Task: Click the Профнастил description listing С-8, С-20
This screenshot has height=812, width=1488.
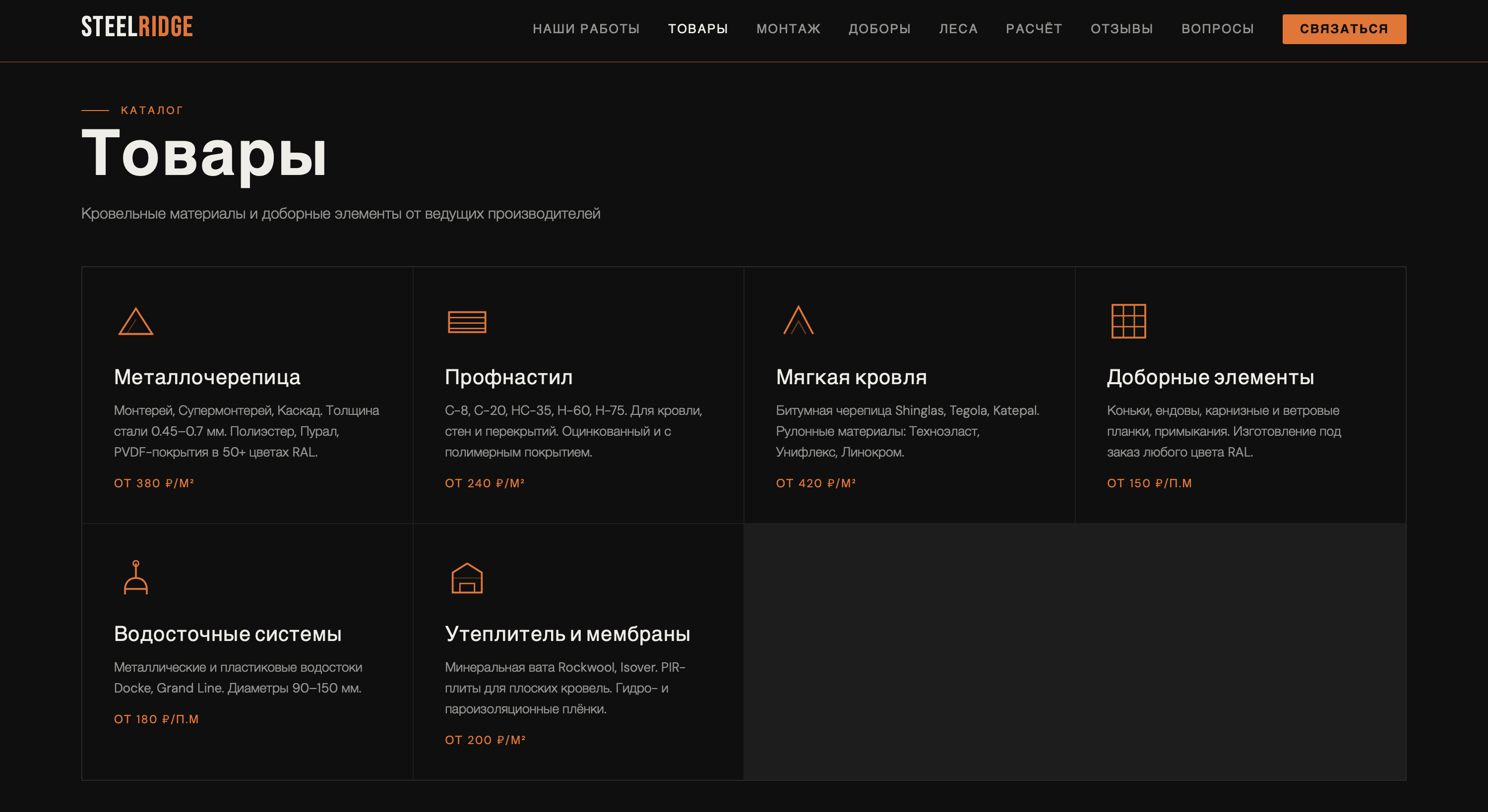Action: click(573, 431)
